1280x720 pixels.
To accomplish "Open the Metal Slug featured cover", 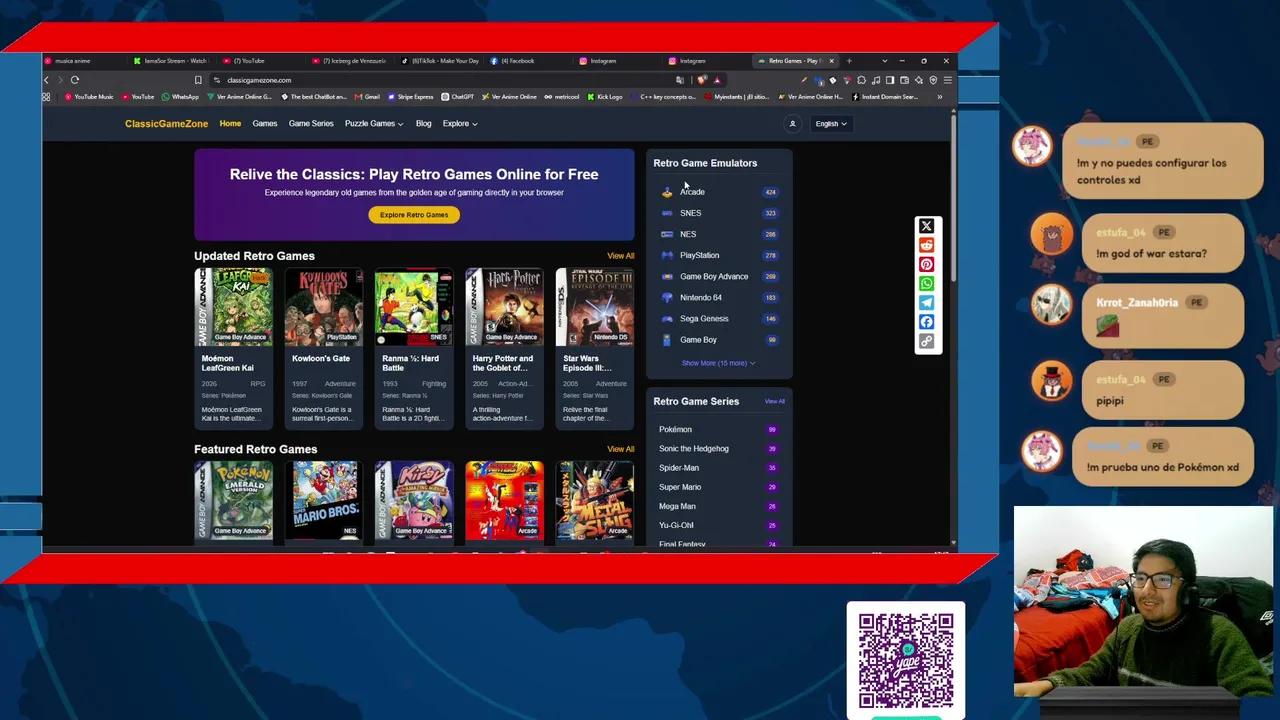I will click(595, 500).
